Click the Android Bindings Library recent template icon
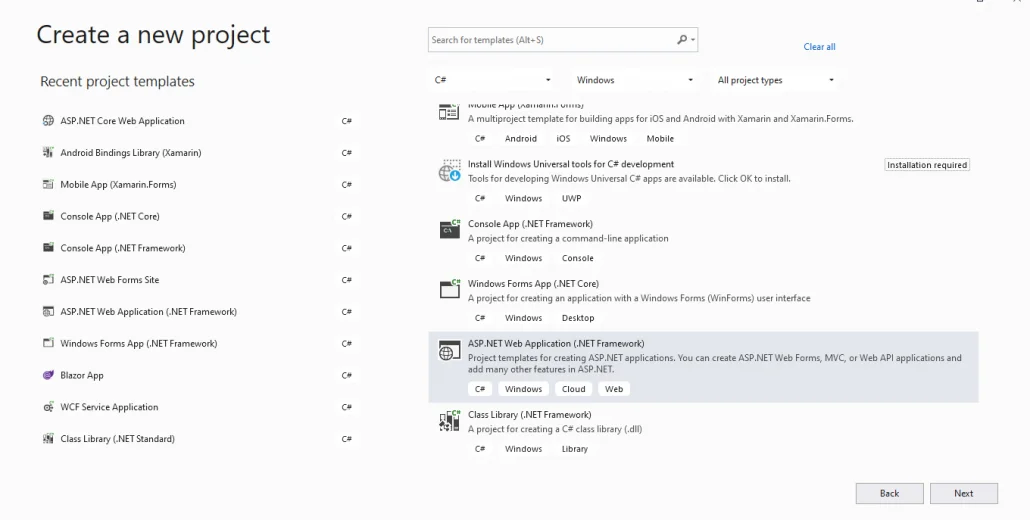This screenshot has width=1030, height=520. 48,152
